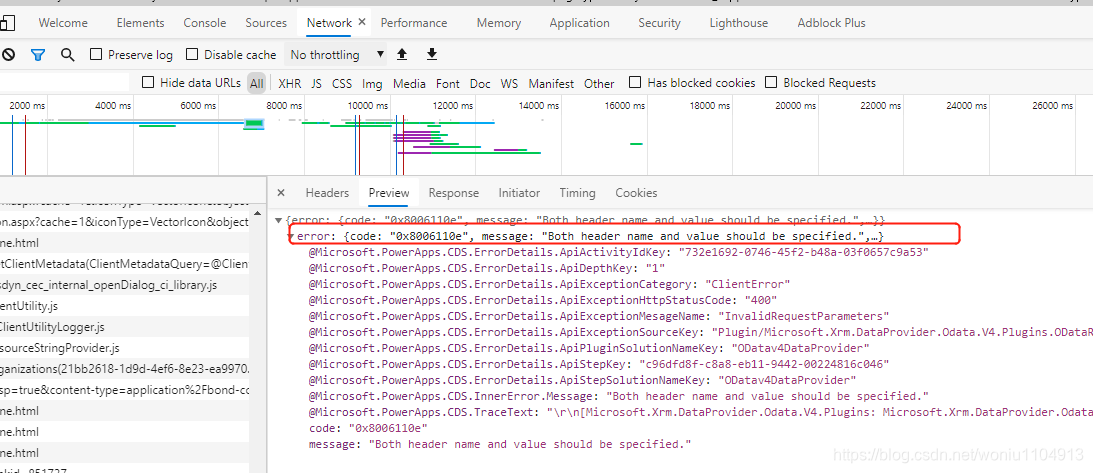
Task: Toggle the network filter funnel icon
Action: [38, 54]
